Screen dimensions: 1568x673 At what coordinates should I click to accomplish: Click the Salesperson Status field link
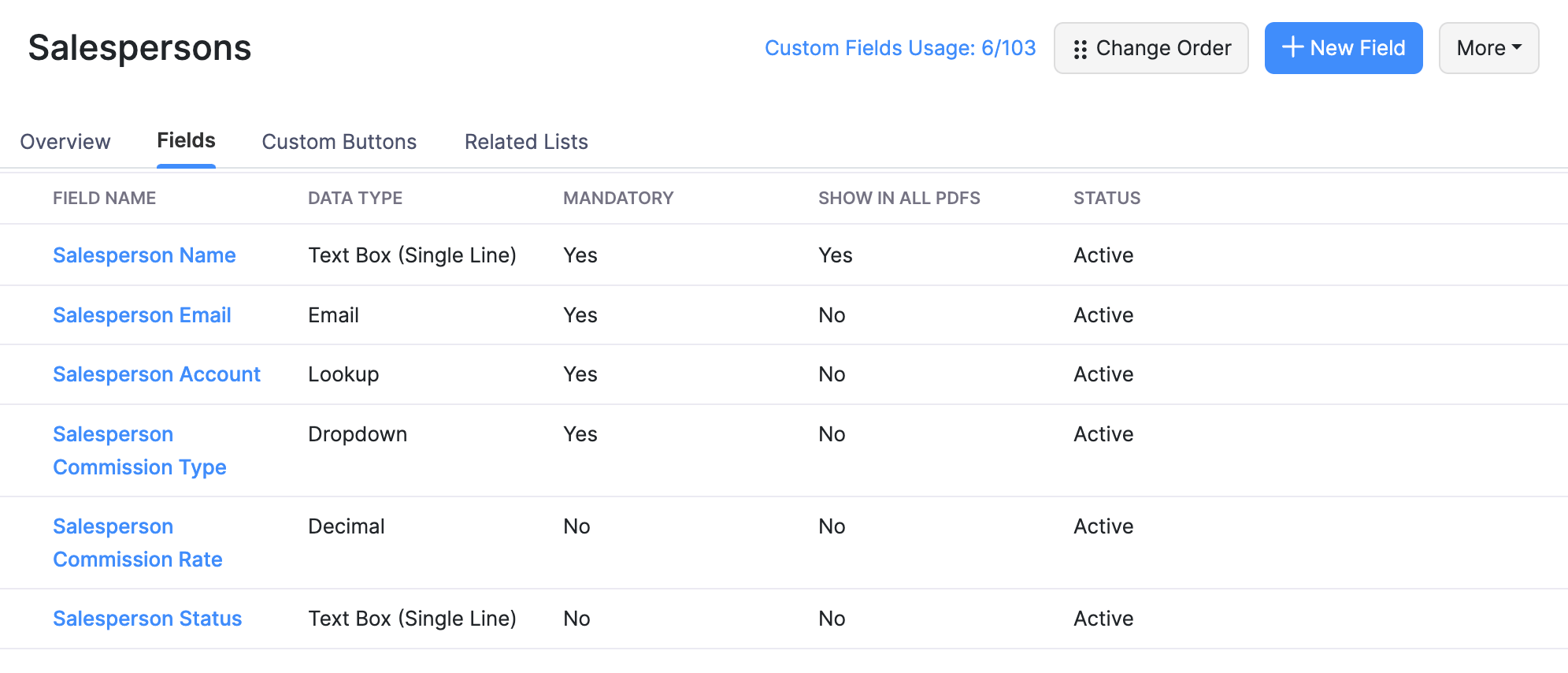coord(147,619)
